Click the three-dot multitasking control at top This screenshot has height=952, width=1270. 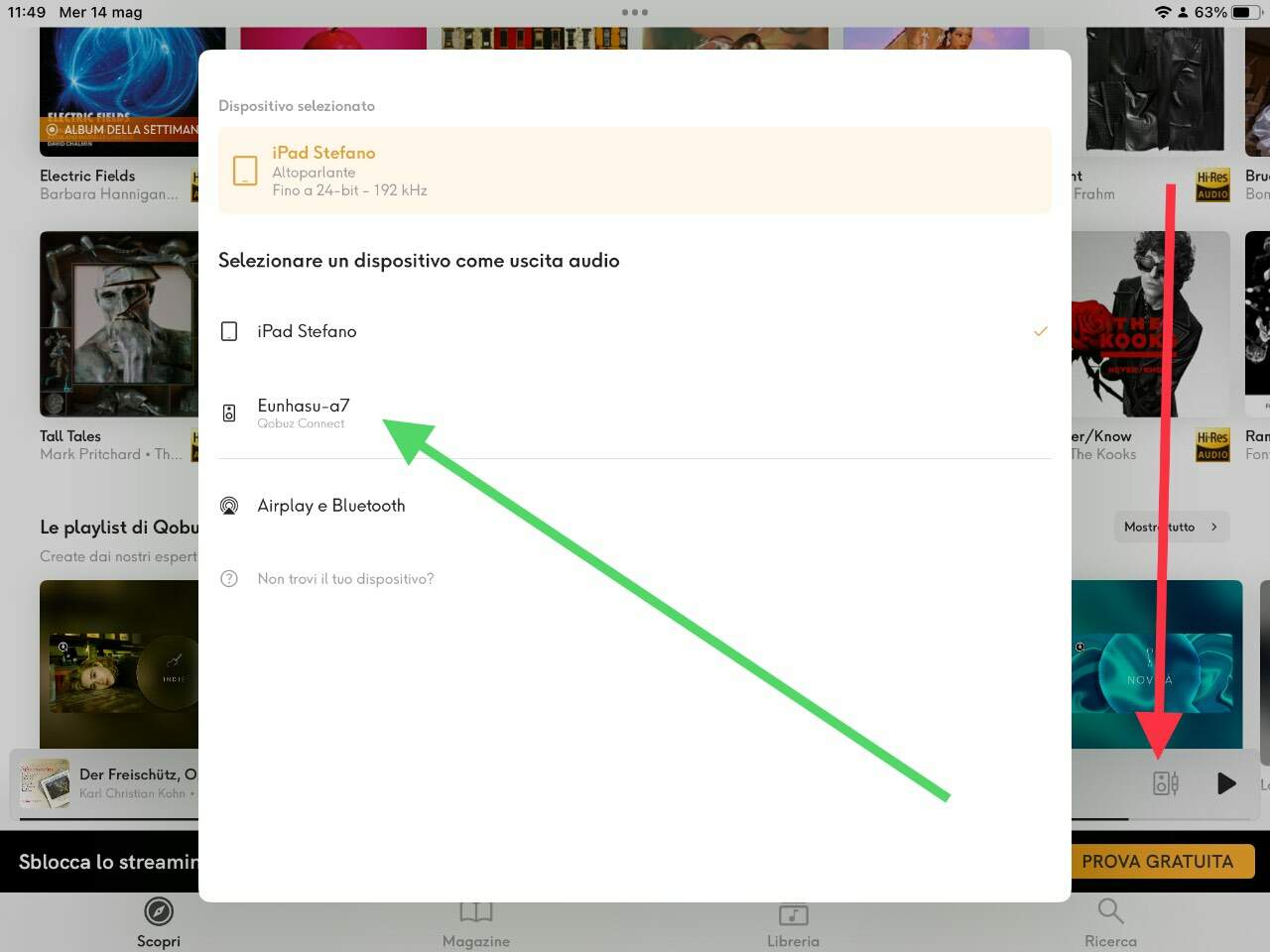pyautogui.click(x=635, y=12)
